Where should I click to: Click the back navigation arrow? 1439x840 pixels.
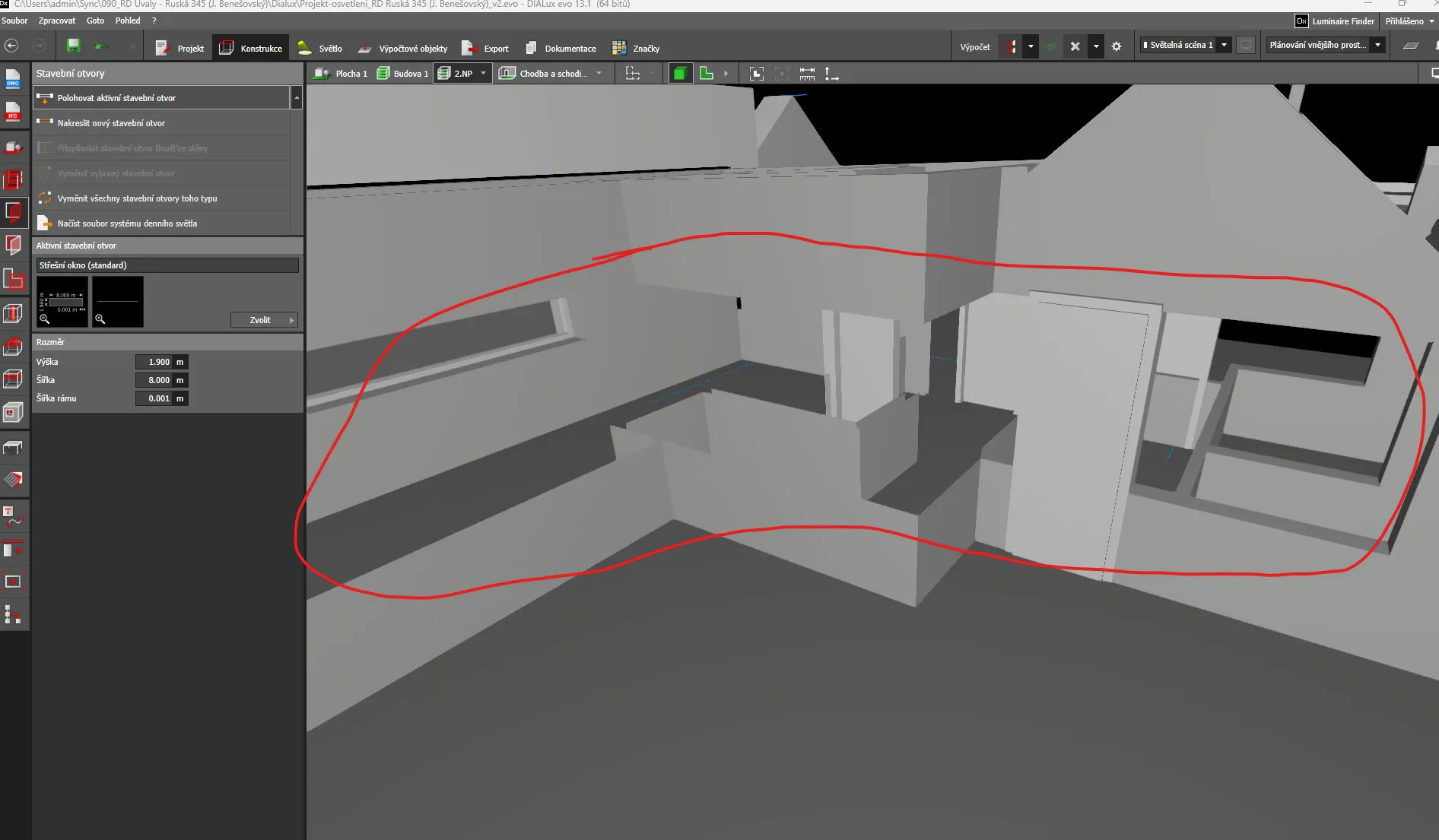pos(11,46)
